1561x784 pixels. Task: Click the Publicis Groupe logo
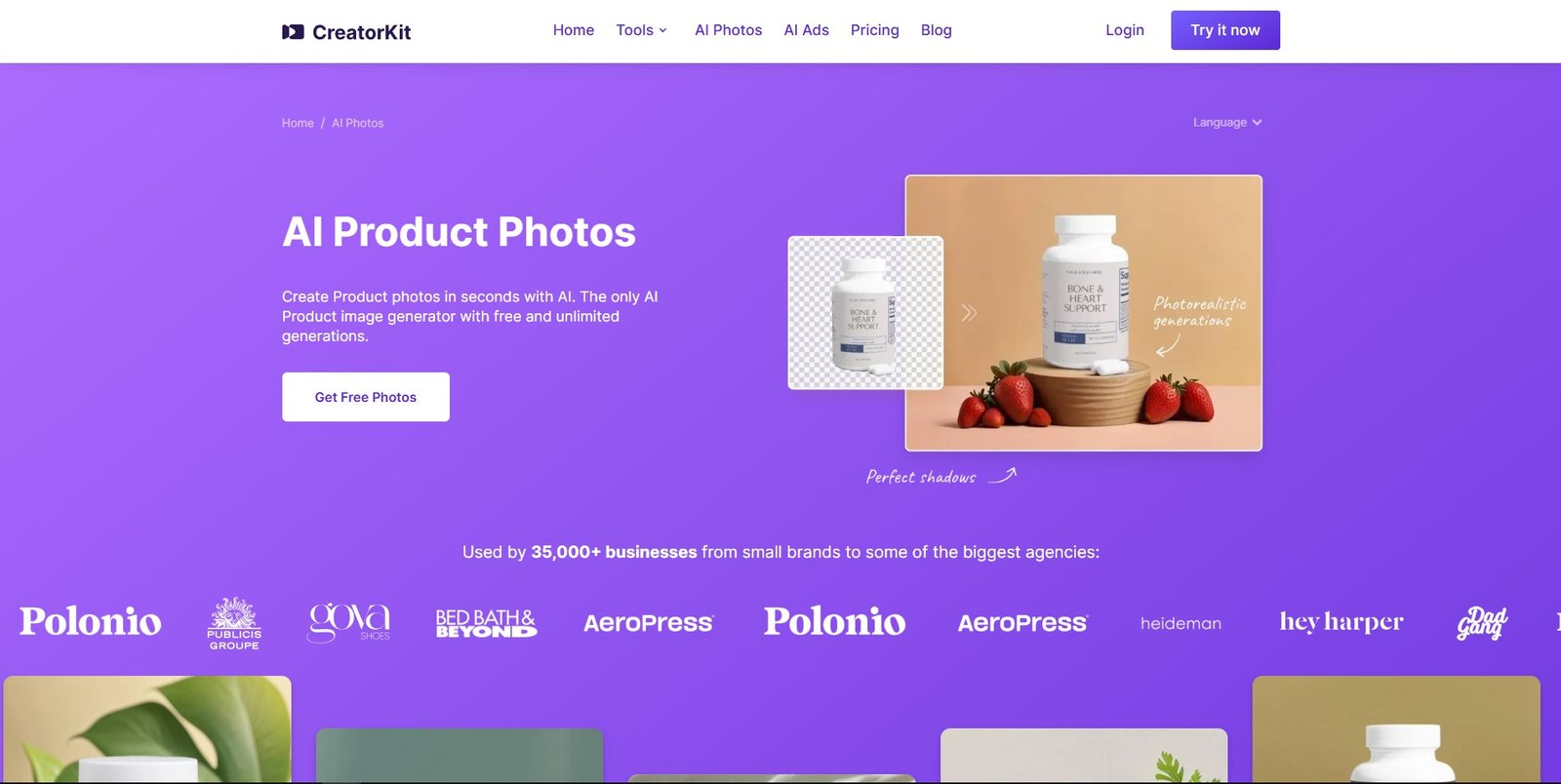tap(234, 623)
